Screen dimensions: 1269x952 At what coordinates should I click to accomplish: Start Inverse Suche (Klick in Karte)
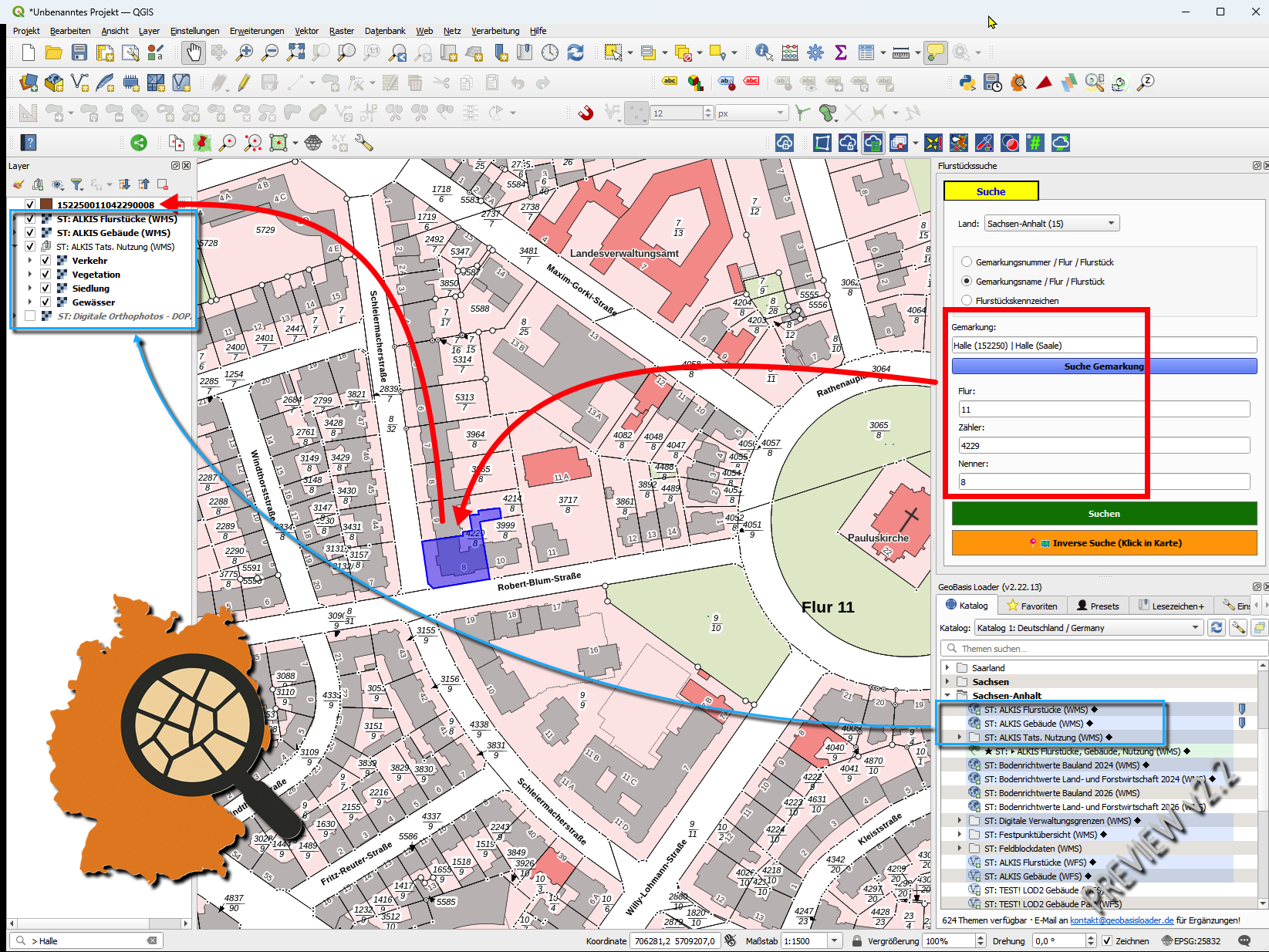[x=1104, y=543]
